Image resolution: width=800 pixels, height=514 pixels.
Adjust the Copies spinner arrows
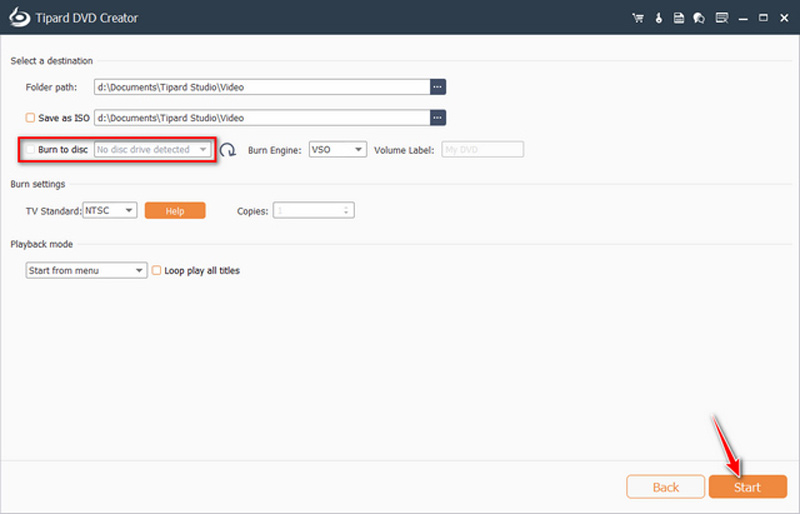tap(346, 210)
